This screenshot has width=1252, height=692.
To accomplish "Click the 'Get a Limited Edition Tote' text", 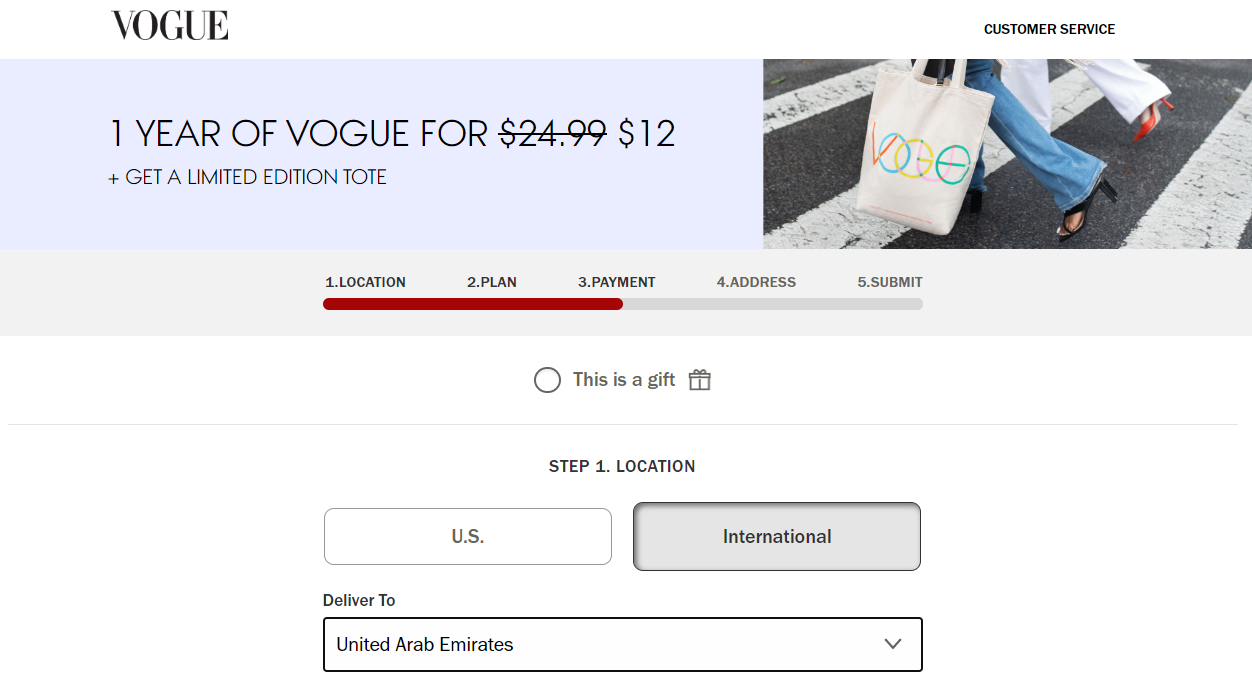I will pos(247,178).
